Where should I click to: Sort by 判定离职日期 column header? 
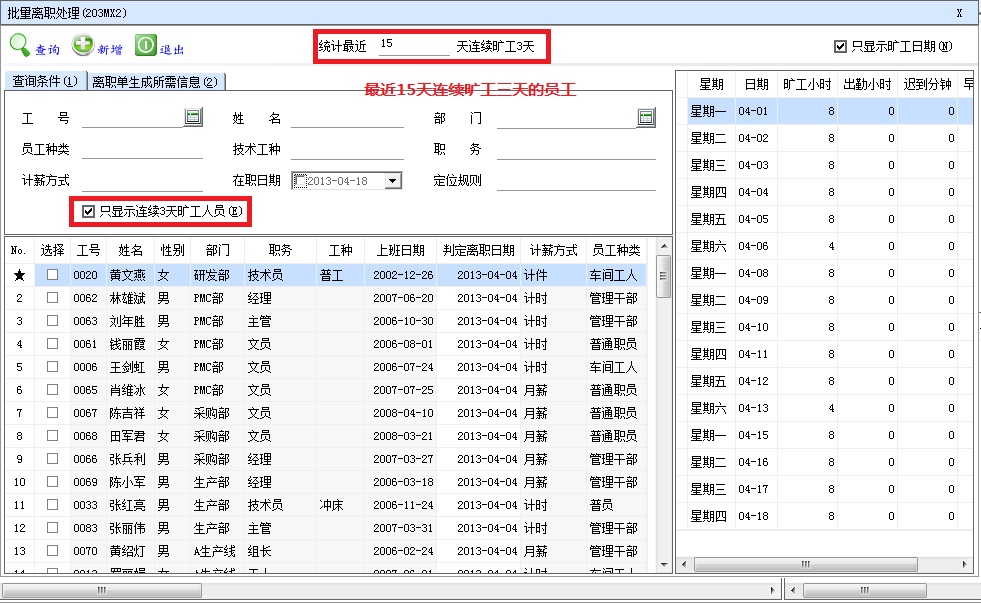click(x=478, y=250)
